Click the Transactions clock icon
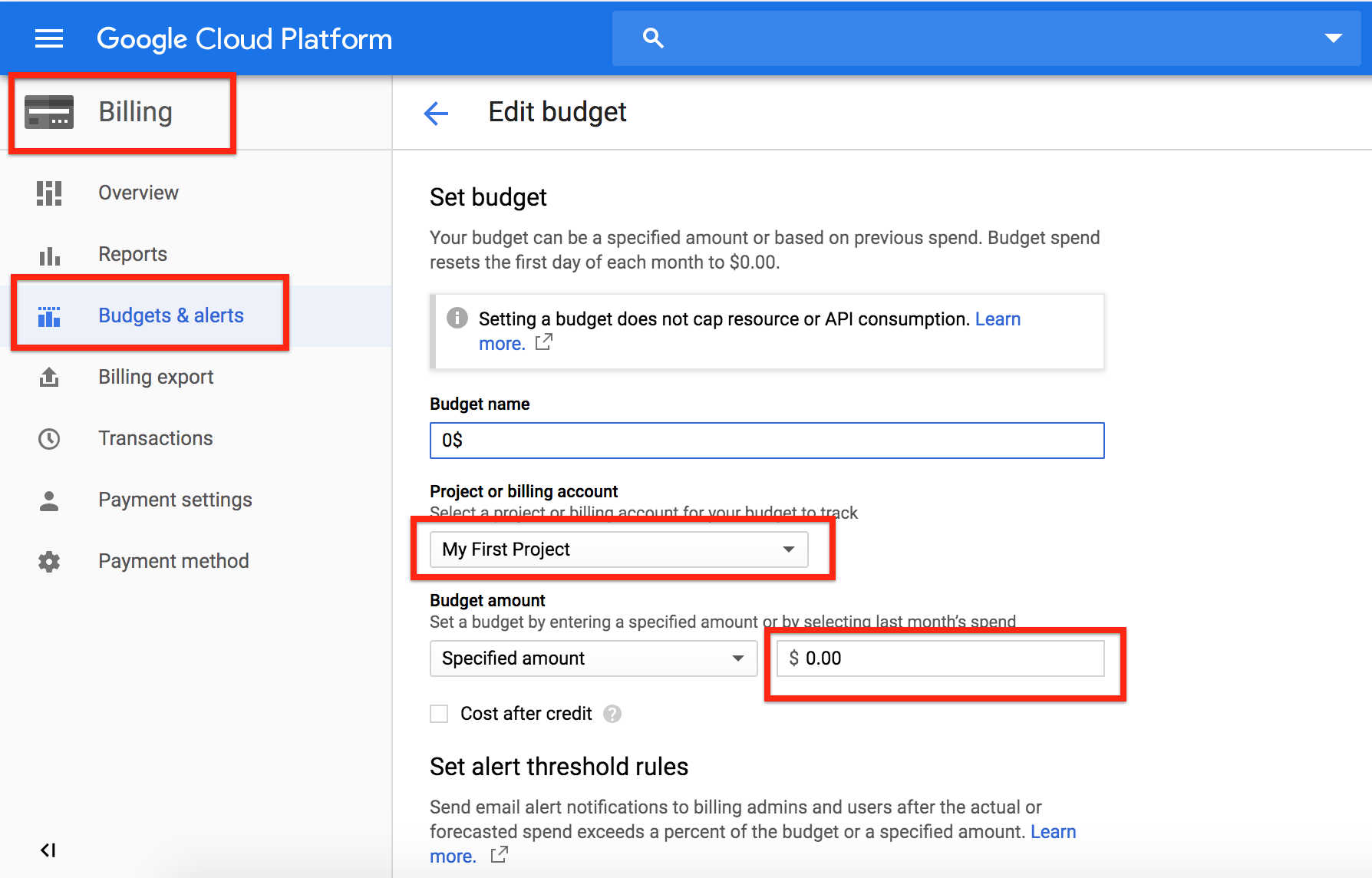Screen dimensions: 1372x878 pyautogui.click(x=49, y=438)
